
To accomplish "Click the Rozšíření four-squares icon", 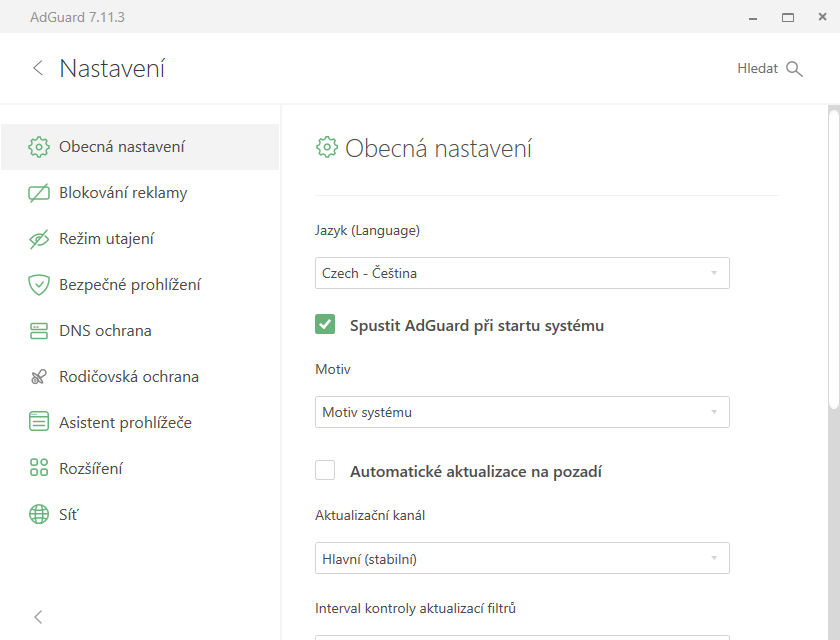I will click(39, 468).
